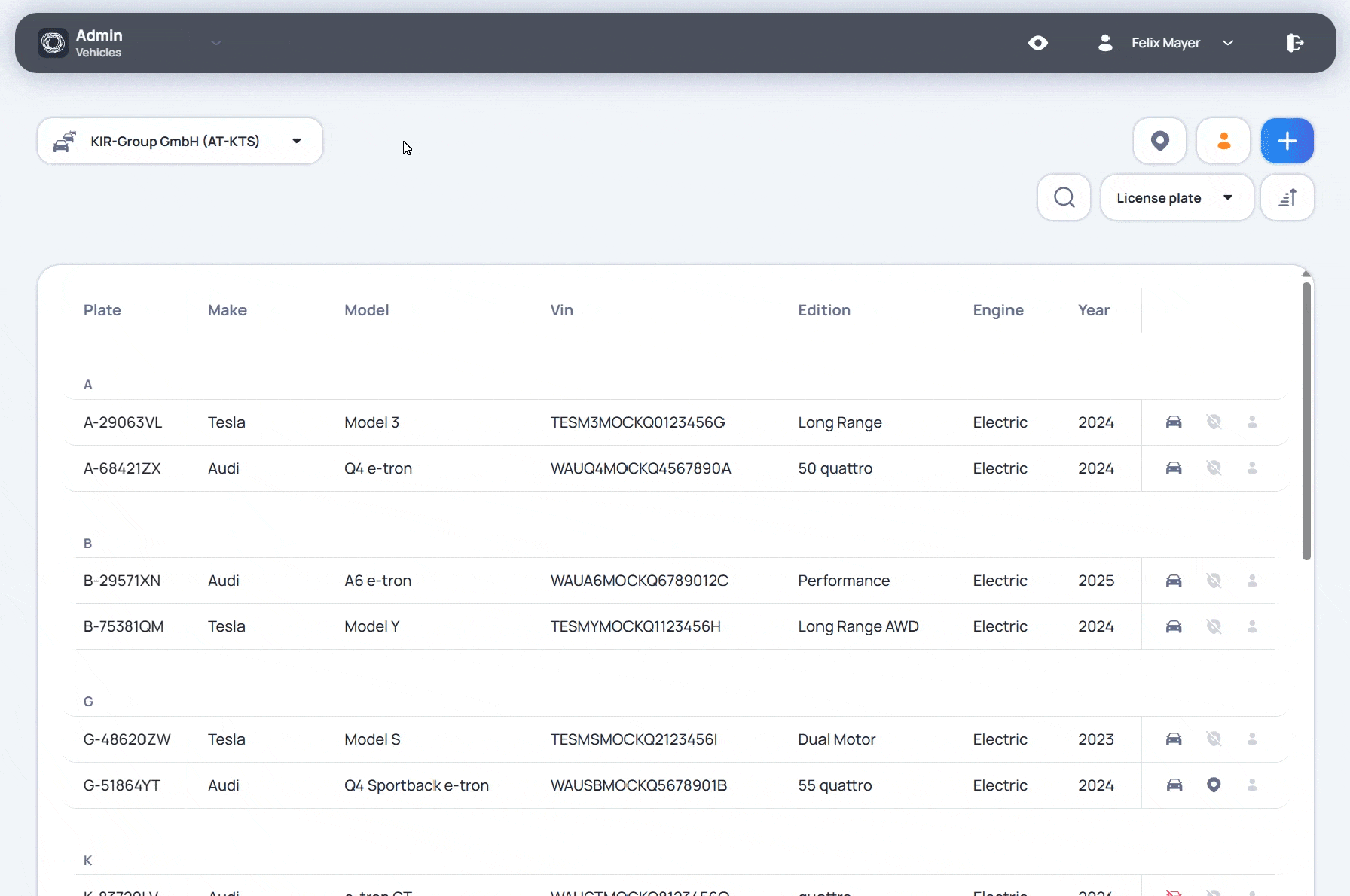Click the Model S cell
The height and width of the screenshot is (896, 1350).
372,739
